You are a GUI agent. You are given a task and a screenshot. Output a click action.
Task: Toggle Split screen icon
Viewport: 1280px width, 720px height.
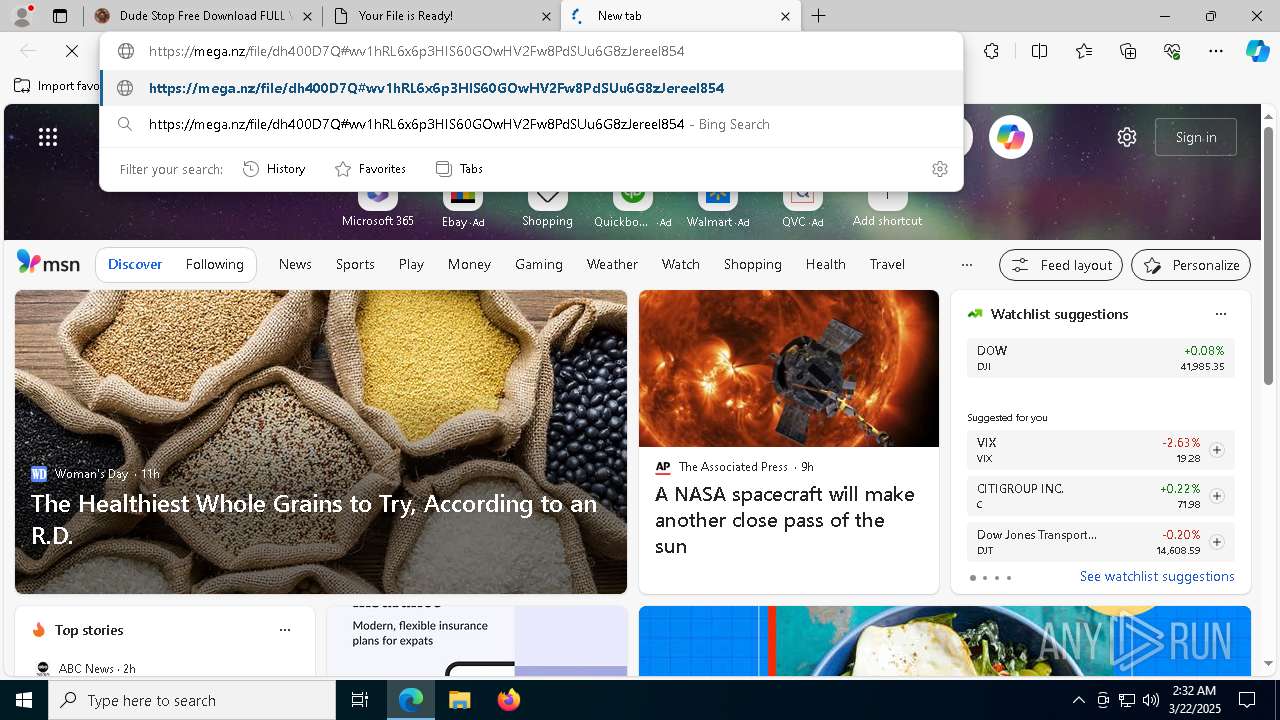pos(1039,51)
